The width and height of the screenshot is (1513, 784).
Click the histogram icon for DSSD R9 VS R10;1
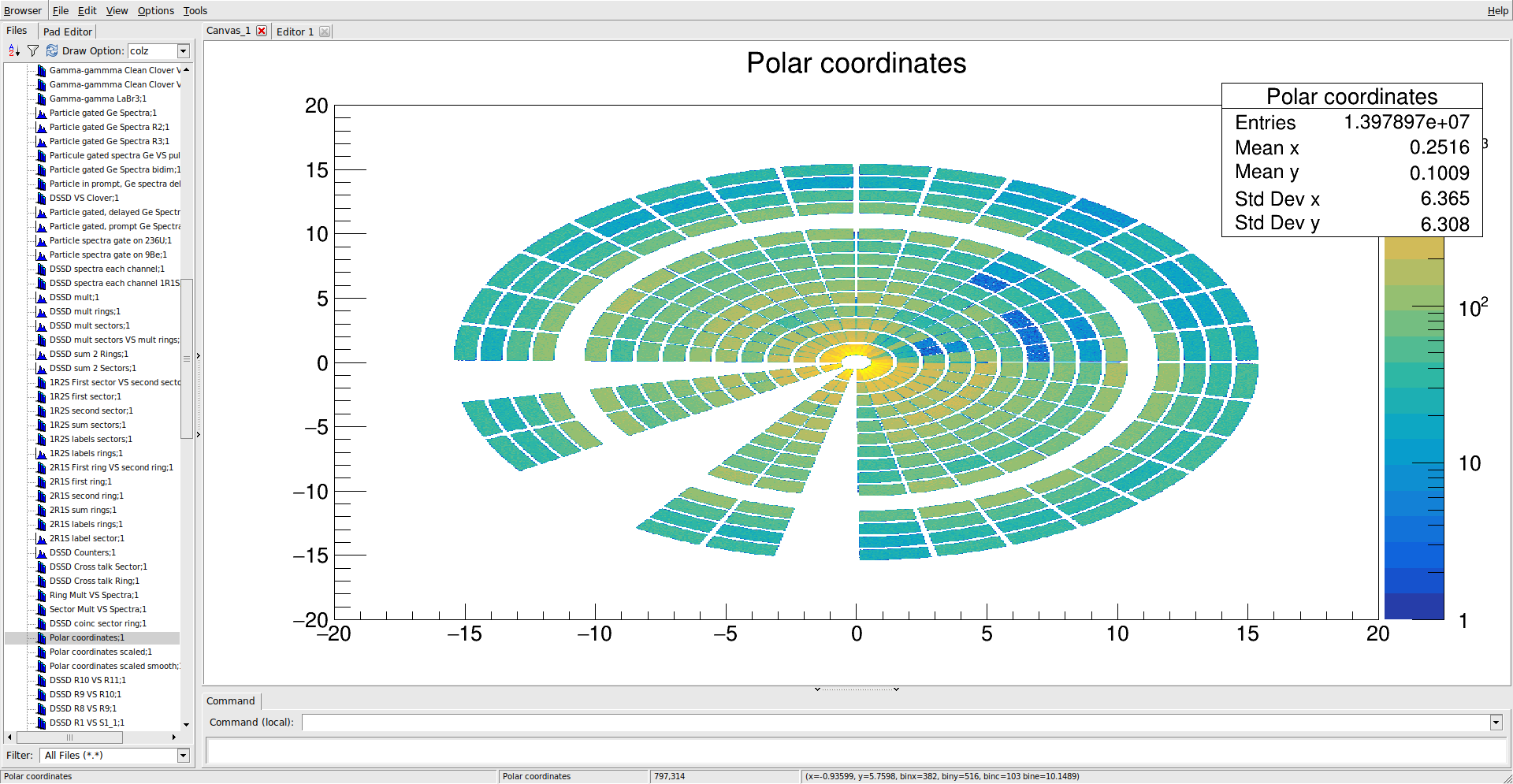(x=42, y=695)
